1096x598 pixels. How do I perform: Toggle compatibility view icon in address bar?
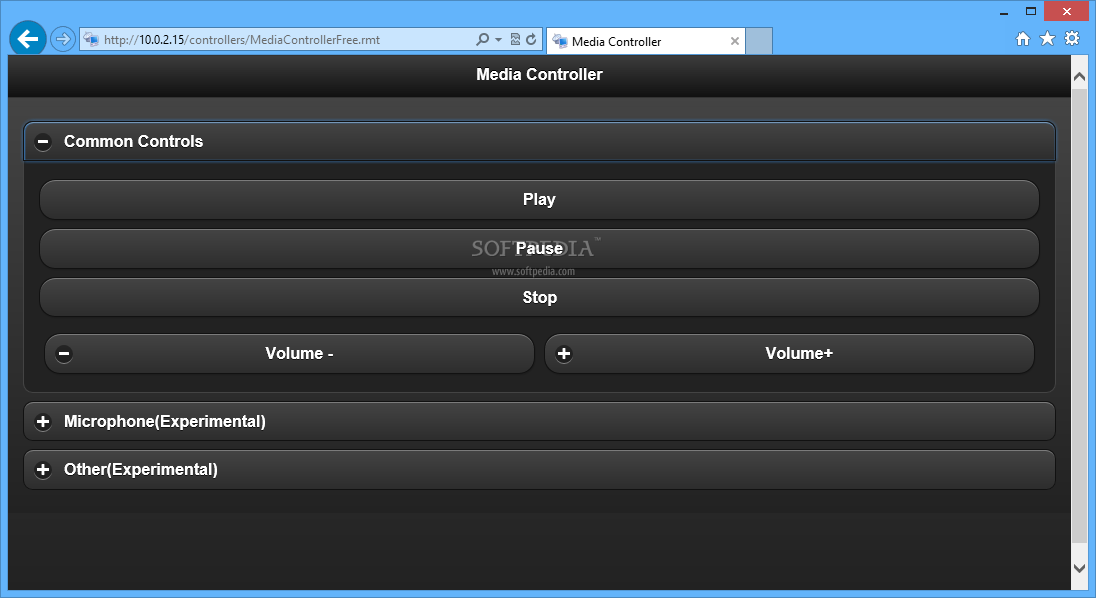pos(515,40)
